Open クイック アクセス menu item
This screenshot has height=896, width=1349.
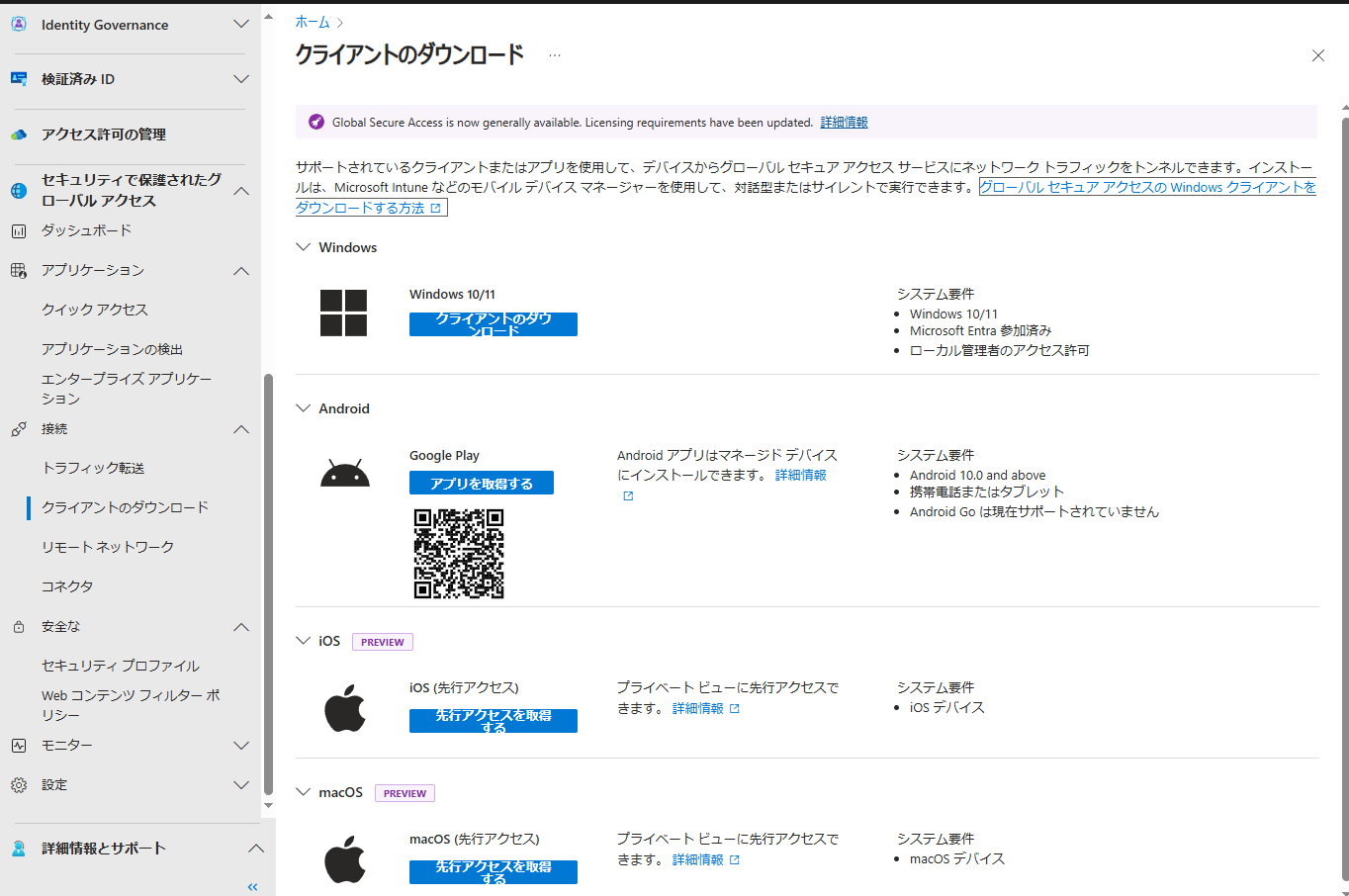coord(95,310)
